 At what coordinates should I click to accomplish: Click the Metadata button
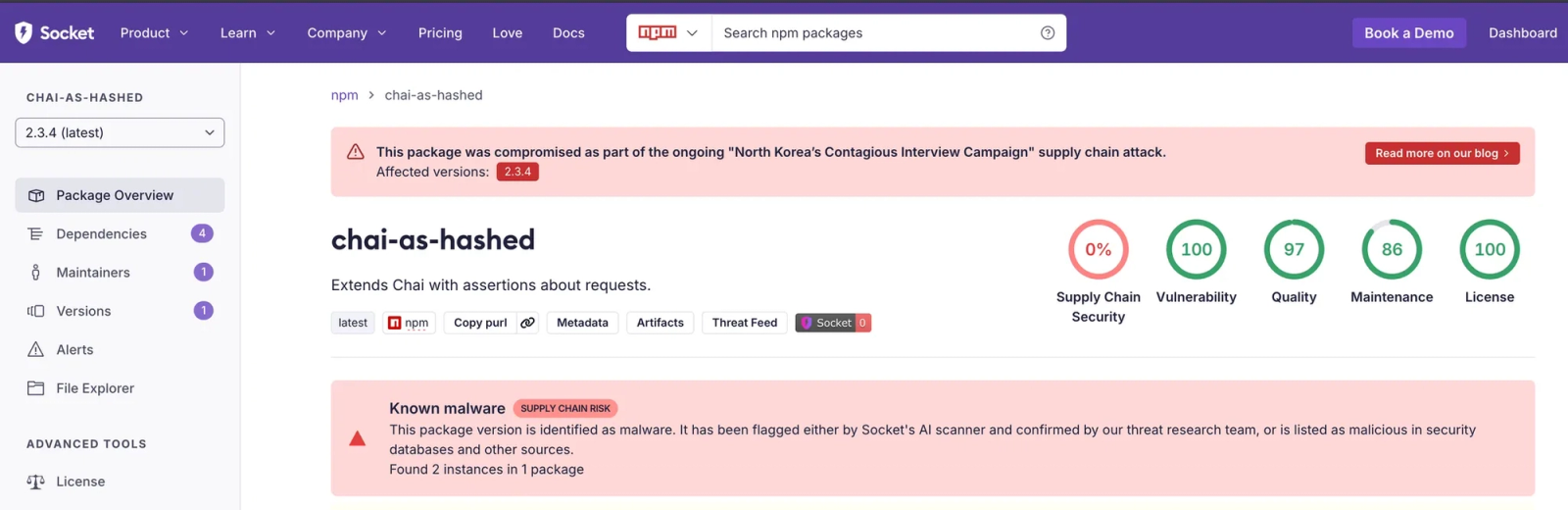(x=582, y=323)
